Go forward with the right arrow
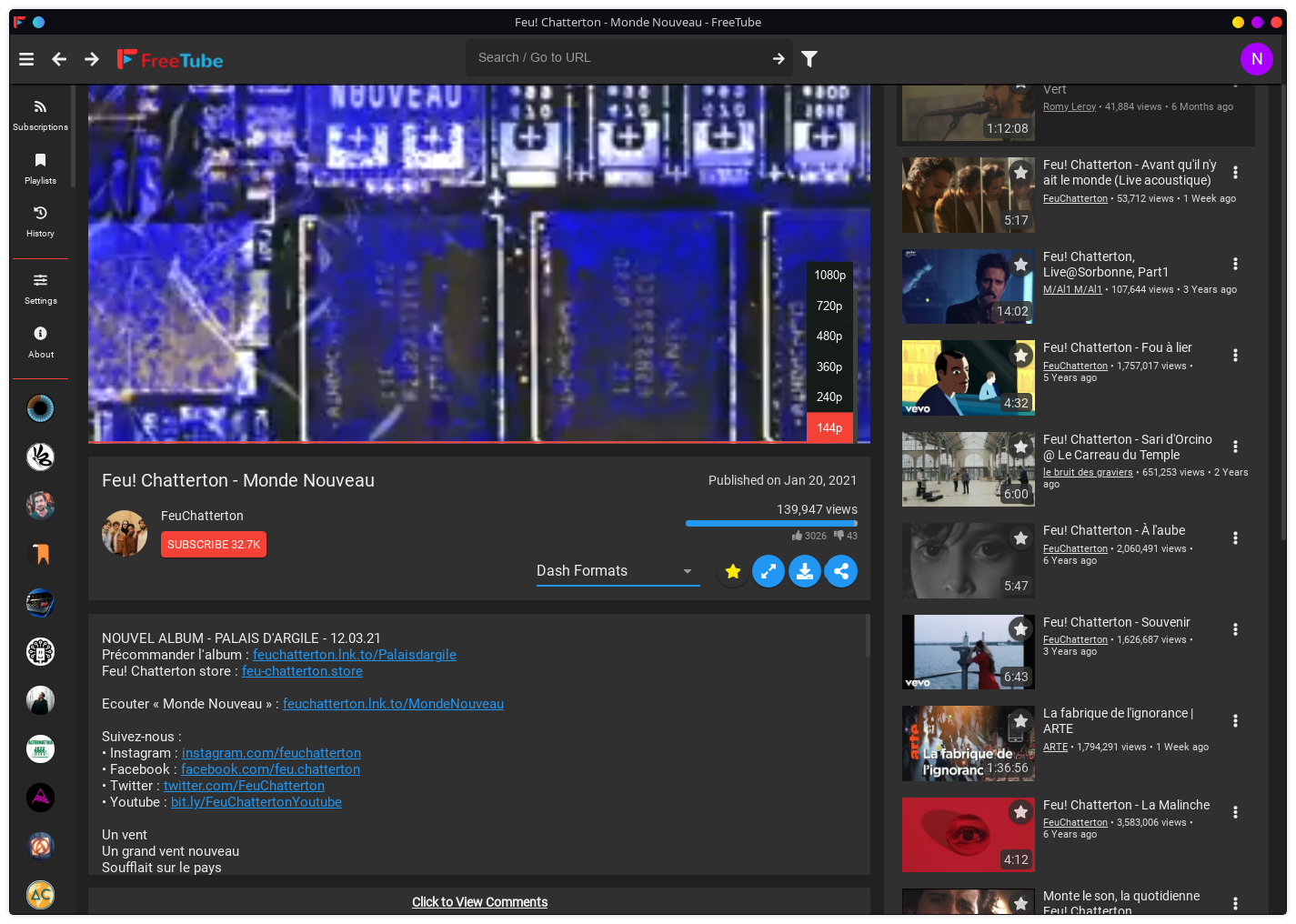 [x=92, y=59]
